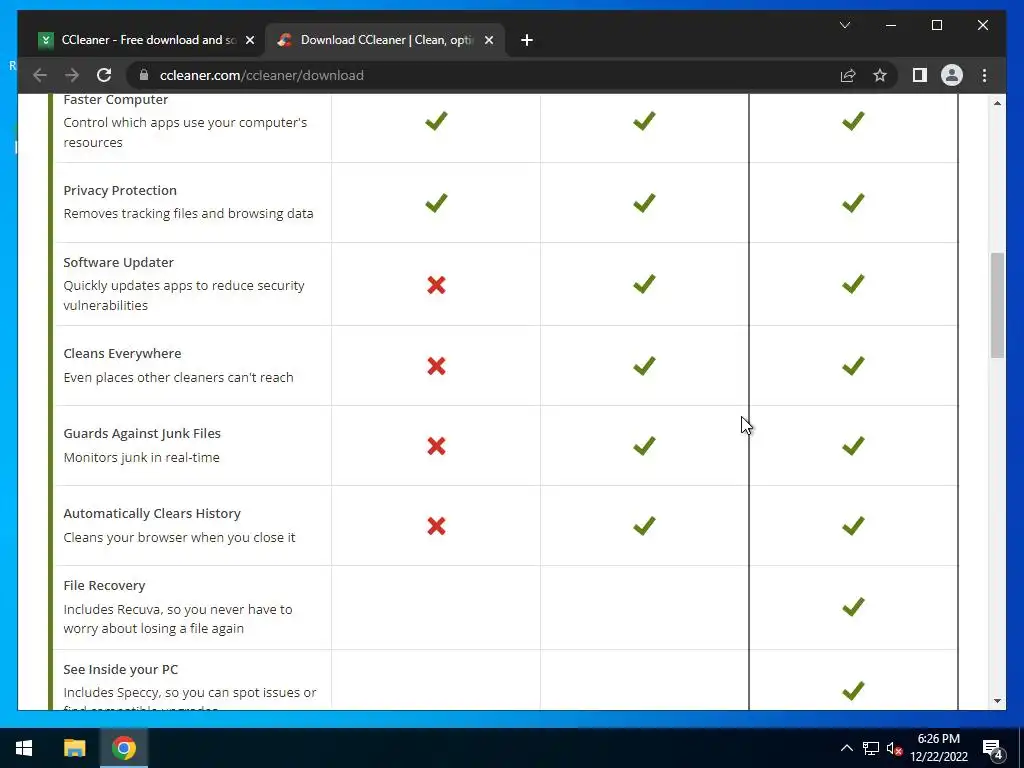The width and height of the screenshot is (1024, 768).
Task: Click the Cleans Everywhere red cross
Action: click(x=436, y=366)
